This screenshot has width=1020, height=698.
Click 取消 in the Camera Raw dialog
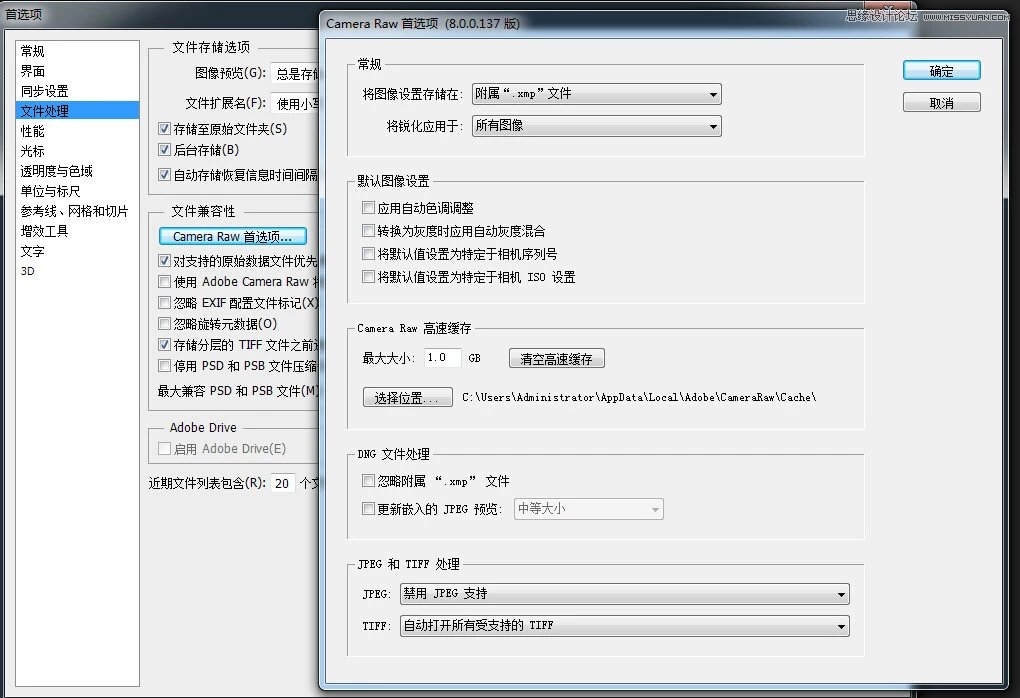[x=941, y=103]
